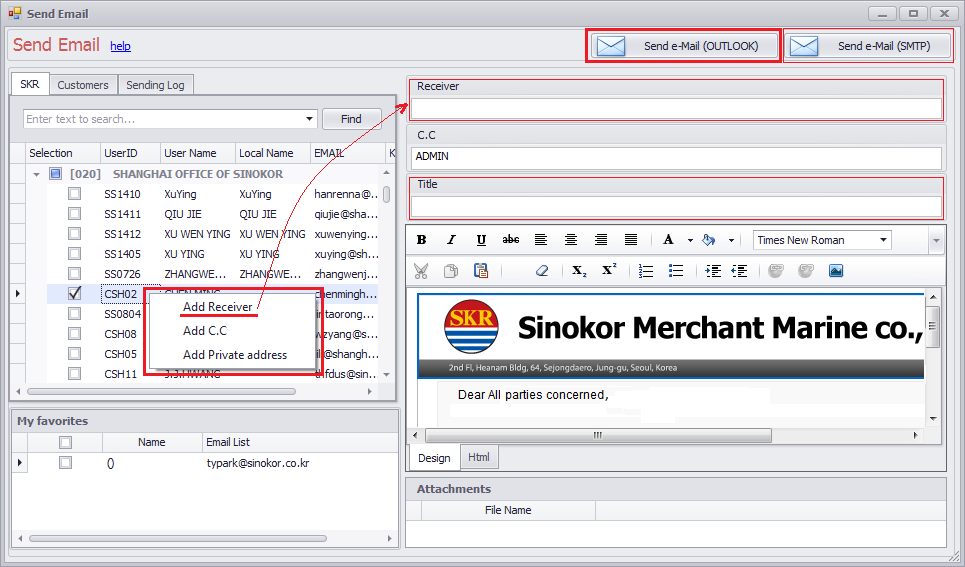
Task: Choose Add Private address menu entry
Action: 235,355
